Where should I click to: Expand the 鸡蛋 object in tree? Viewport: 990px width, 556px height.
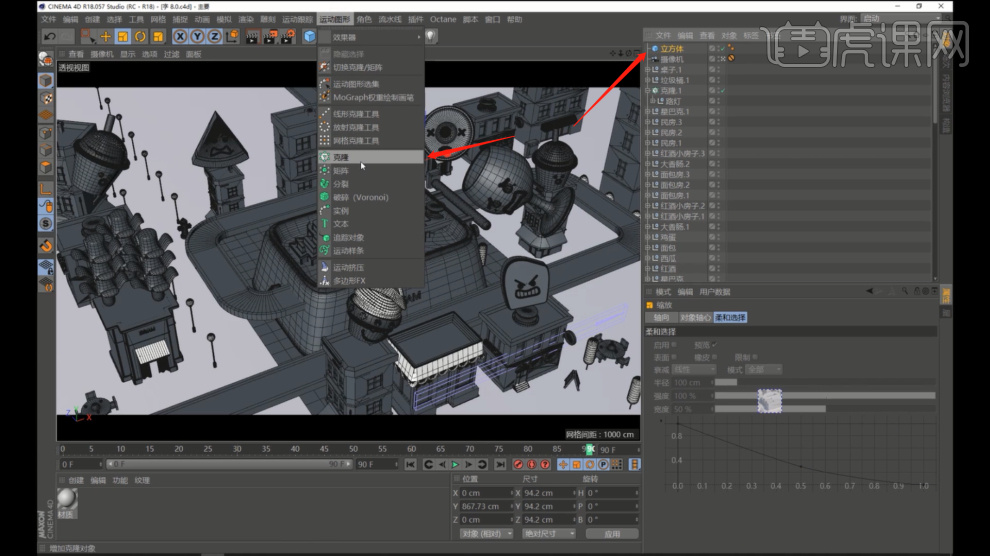(x=647, y=237)
